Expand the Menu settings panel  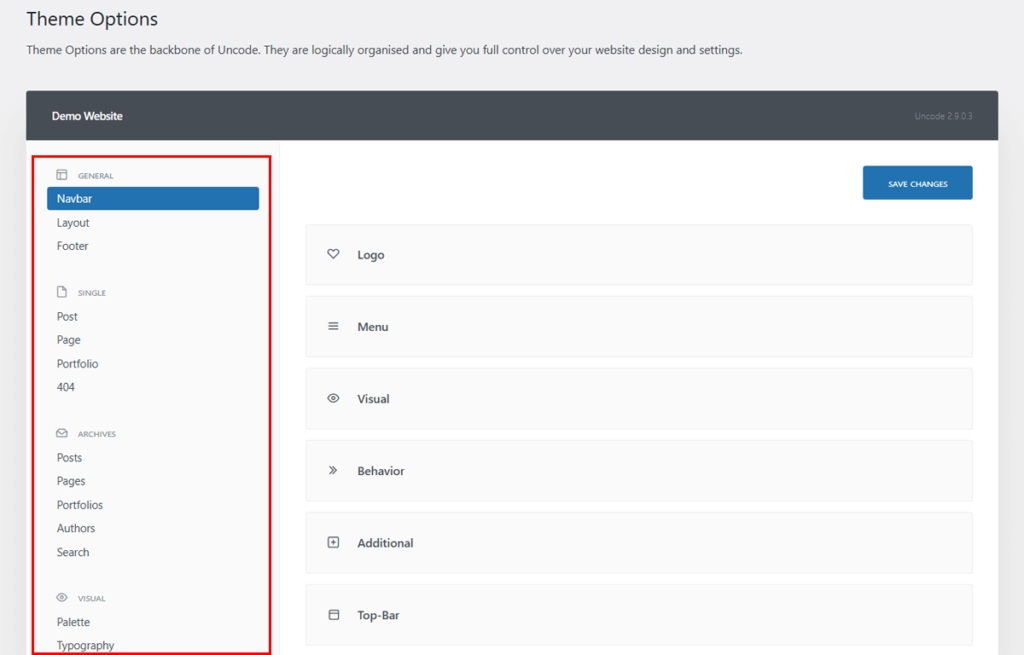point(637,326)
